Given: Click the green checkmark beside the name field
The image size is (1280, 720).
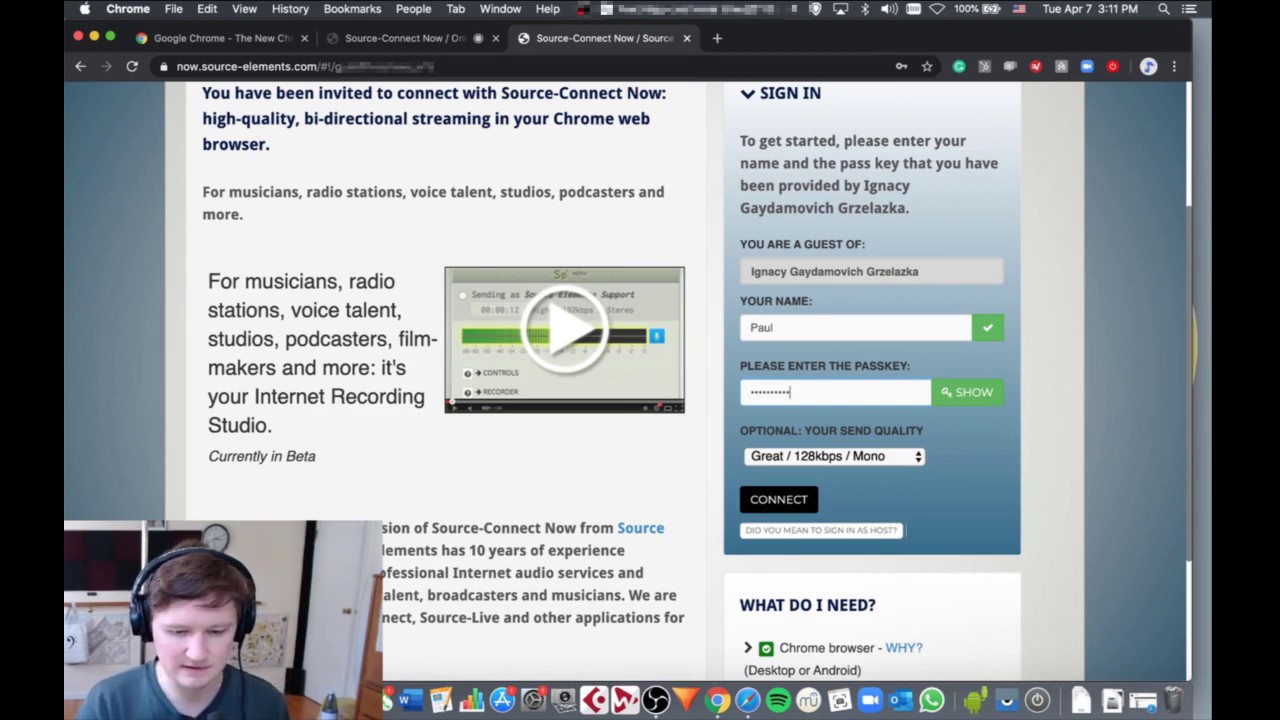Looking at the screenshot, I should click(987, 327).
